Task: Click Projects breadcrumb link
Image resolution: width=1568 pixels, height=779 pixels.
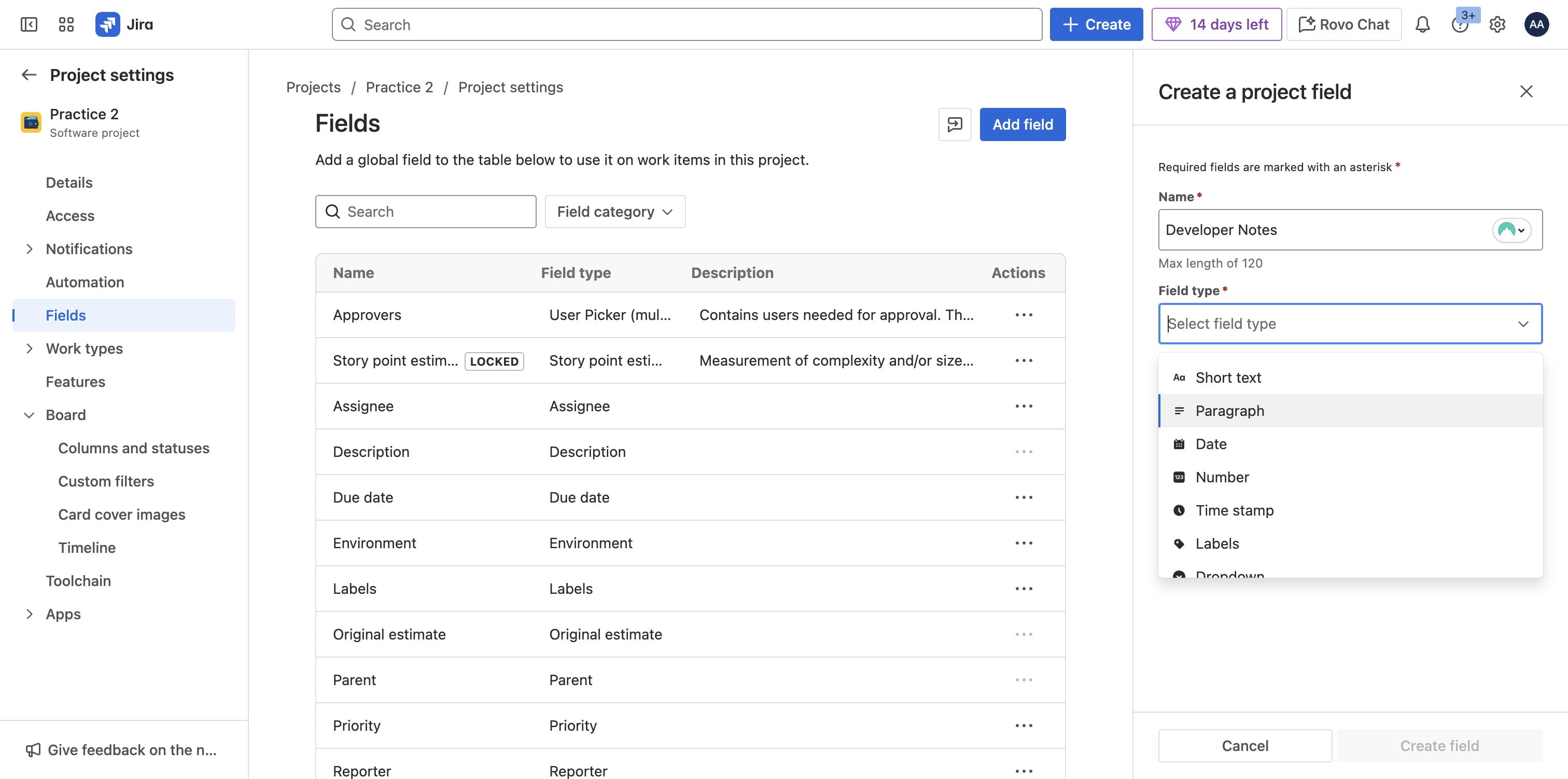Action: [x=313, y=87]
